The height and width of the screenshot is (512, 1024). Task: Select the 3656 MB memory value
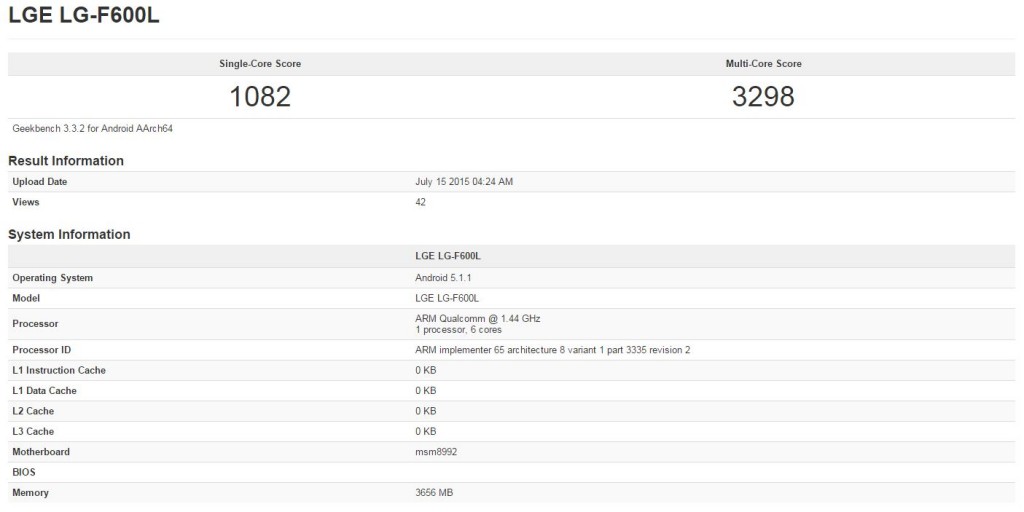click(x=434, y=492)
